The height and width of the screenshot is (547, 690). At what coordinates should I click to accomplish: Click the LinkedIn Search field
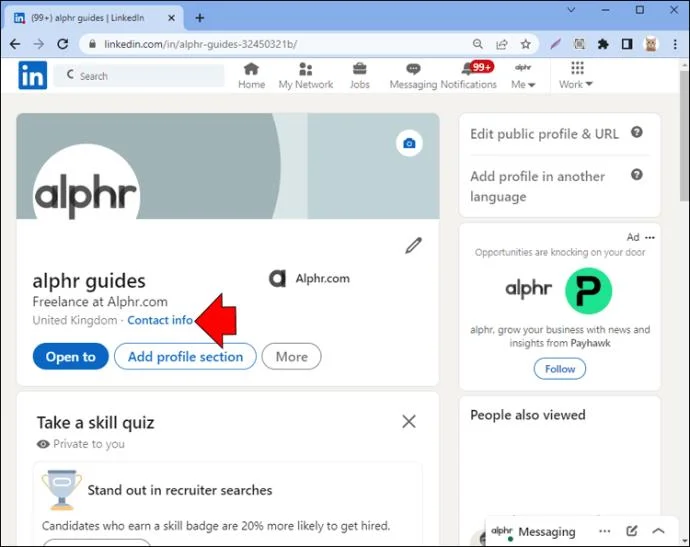pos(139,76)
